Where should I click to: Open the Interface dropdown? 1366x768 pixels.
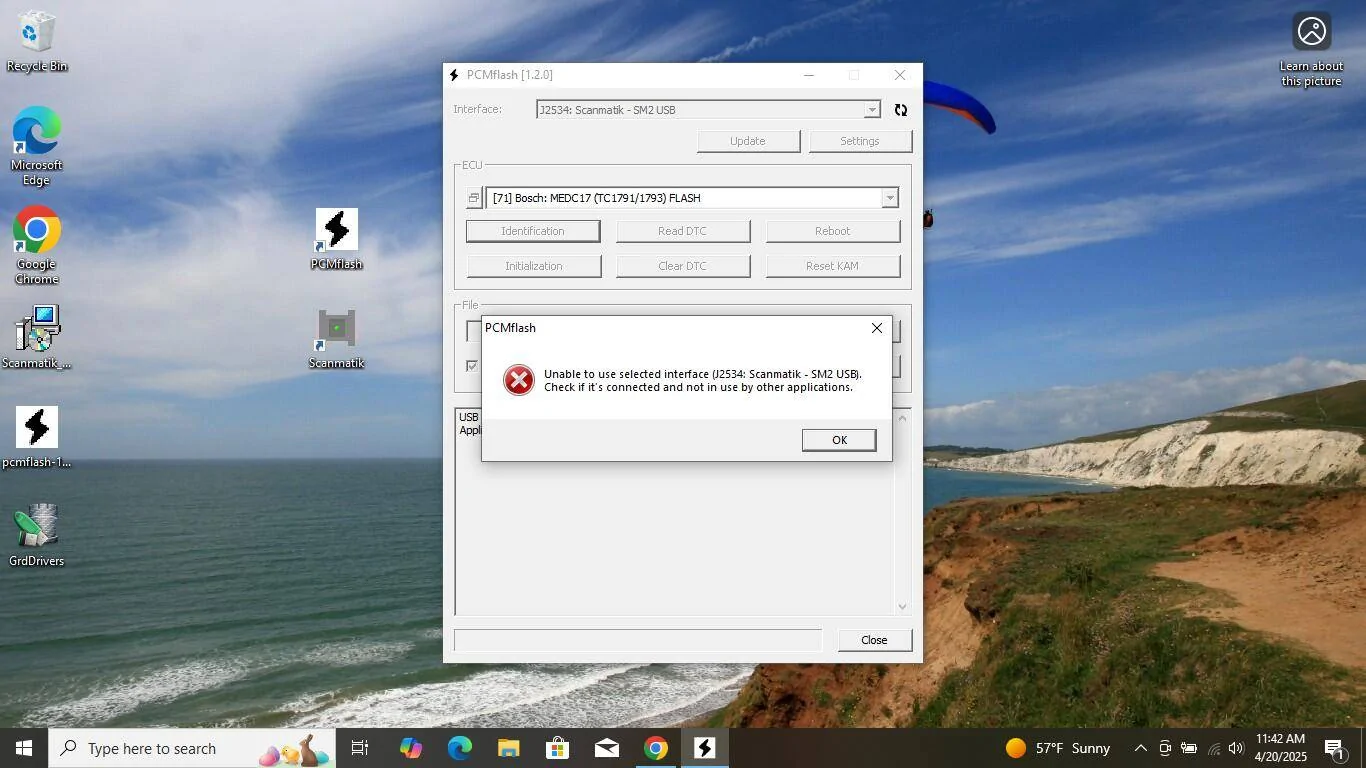(x=872, y=110)
